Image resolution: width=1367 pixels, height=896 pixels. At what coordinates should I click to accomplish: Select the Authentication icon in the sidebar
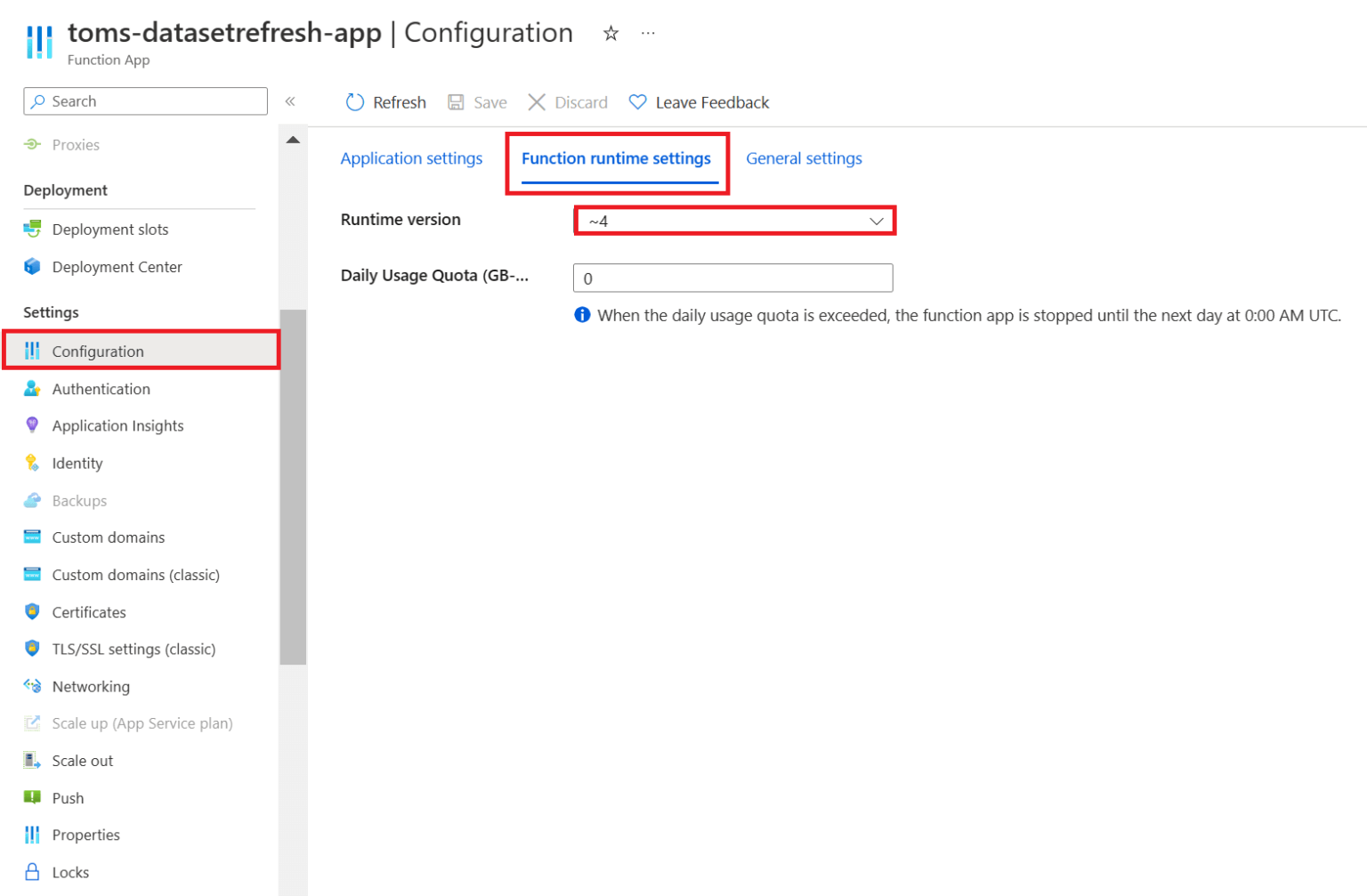pyautogui.click(x=32, y=388)
